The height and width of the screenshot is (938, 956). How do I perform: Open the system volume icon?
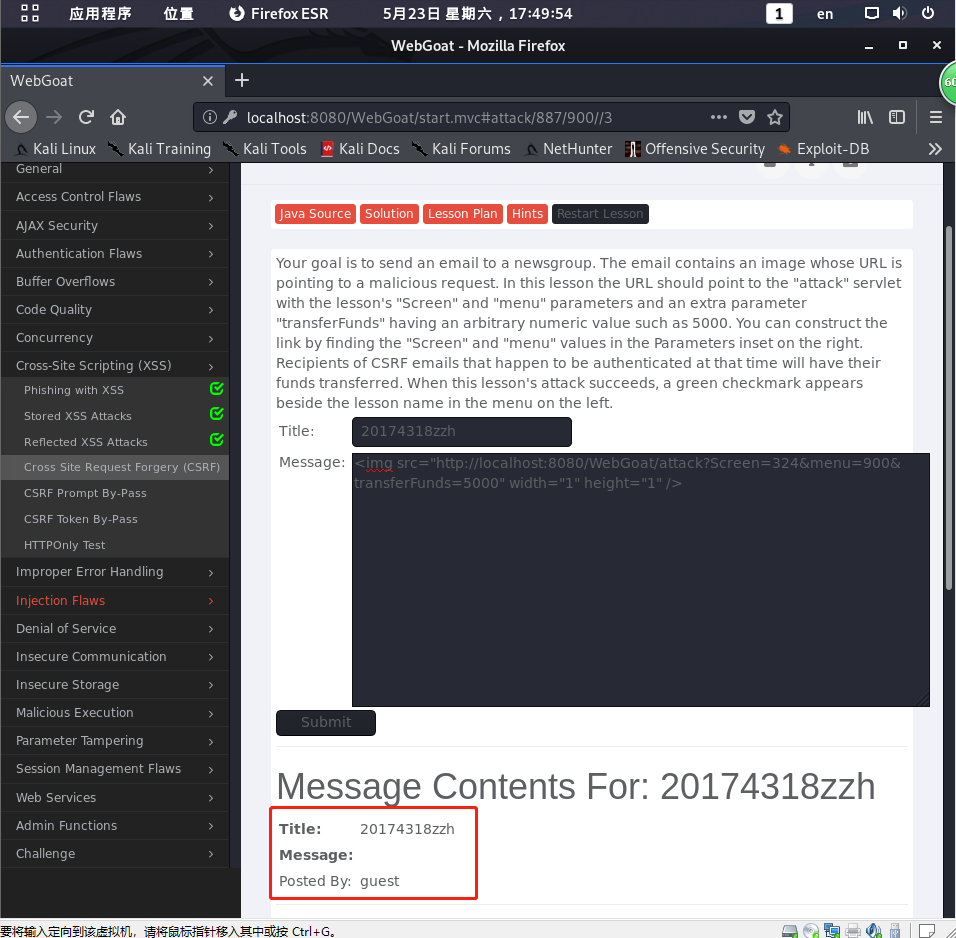(x=900, y=13)
